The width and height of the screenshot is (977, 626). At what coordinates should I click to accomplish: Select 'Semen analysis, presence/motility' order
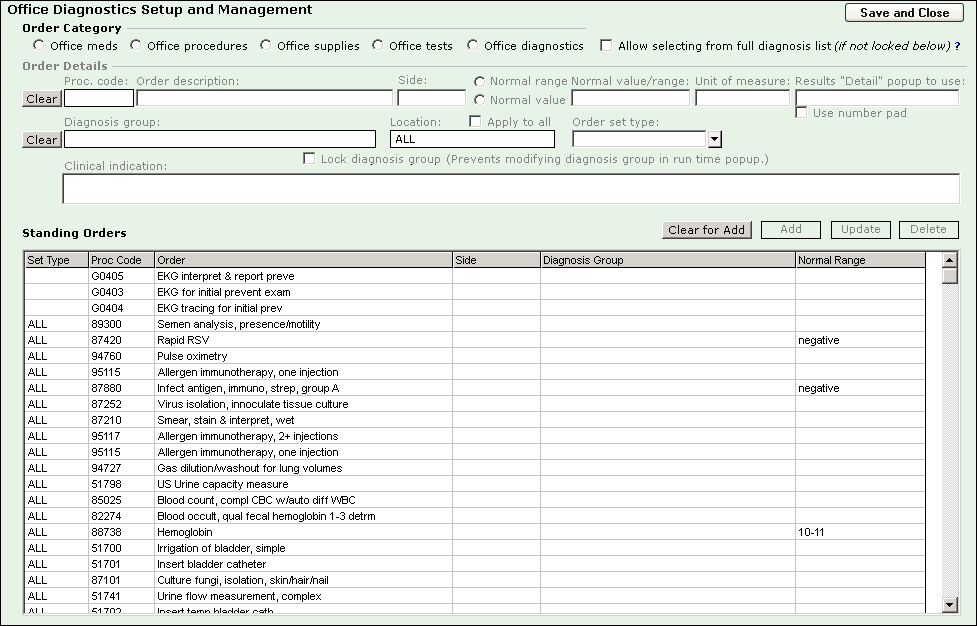475,324
